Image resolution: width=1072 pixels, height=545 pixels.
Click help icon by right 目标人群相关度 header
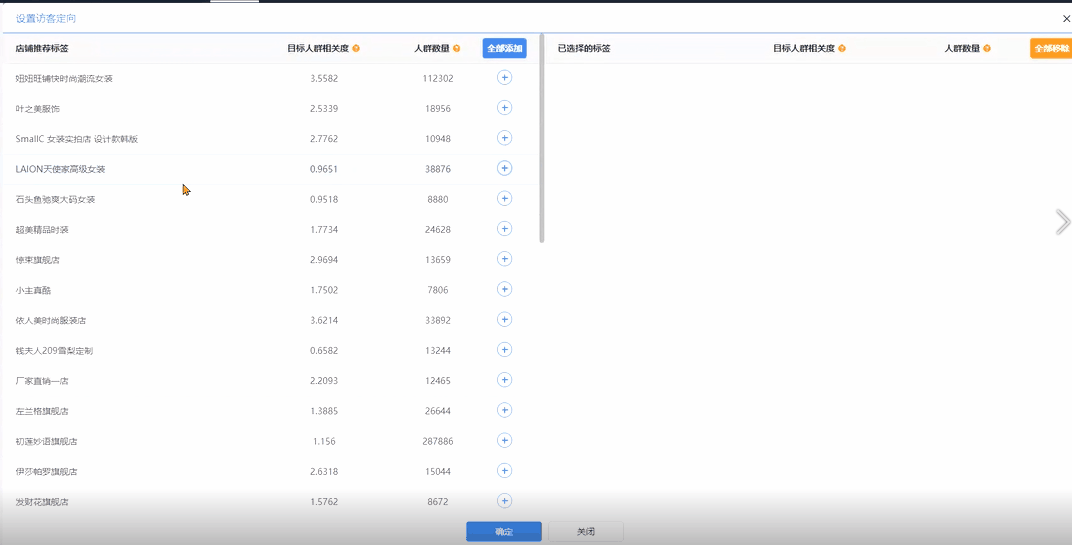point(842,48)
